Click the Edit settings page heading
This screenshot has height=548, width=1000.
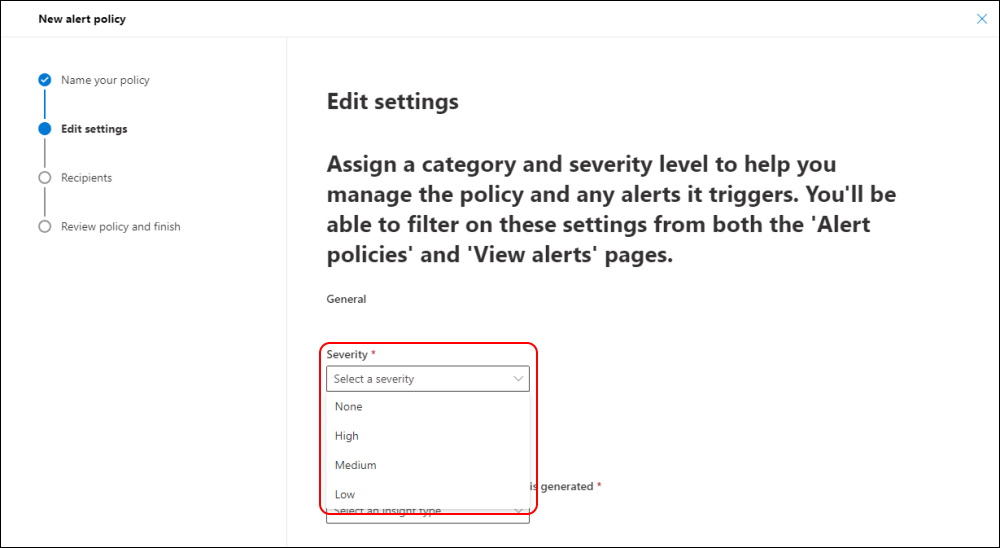point(392,101)
